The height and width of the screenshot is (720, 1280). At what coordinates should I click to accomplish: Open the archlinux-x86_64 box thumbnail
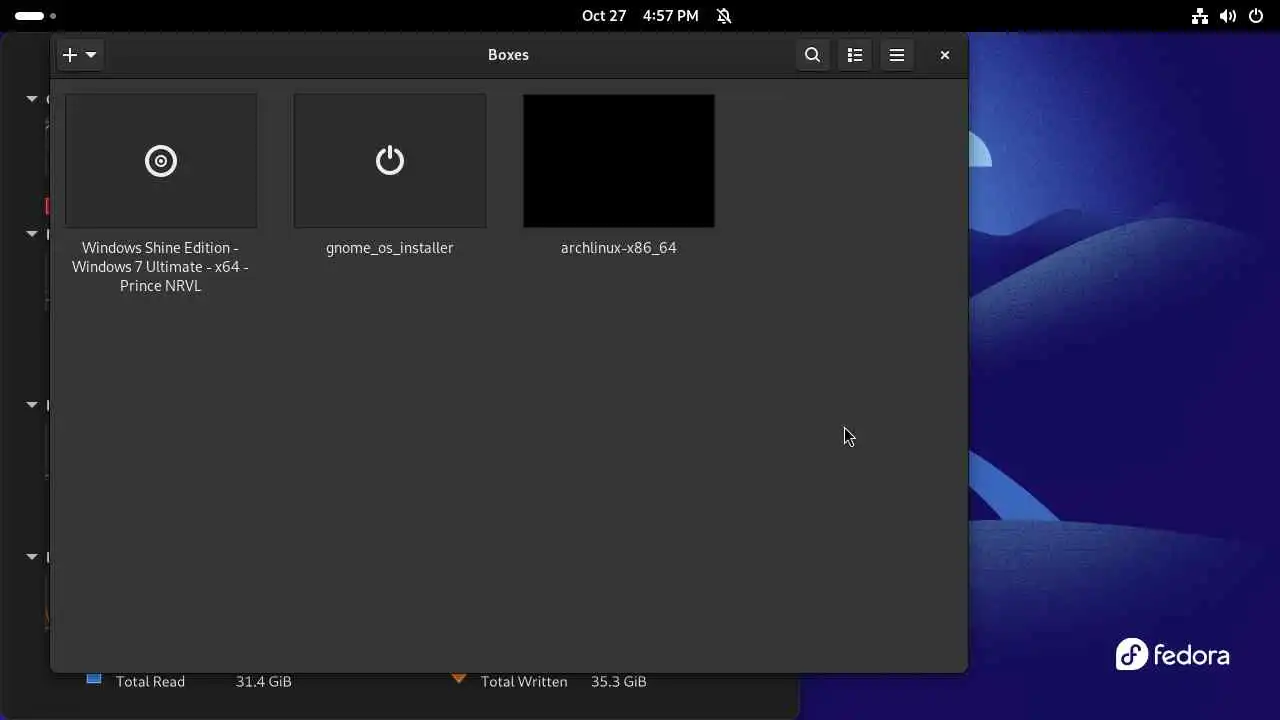coord(619,161)
